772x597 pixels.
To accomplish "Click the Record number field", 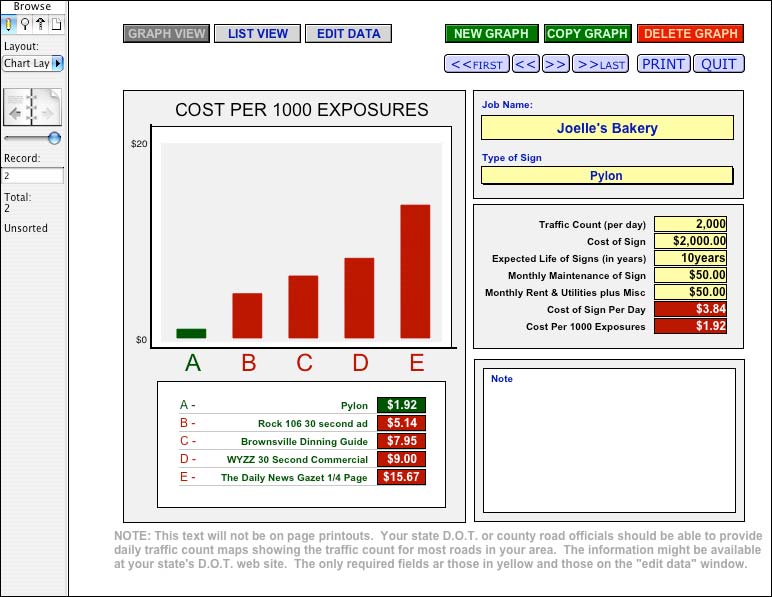I will coord(33,176).
